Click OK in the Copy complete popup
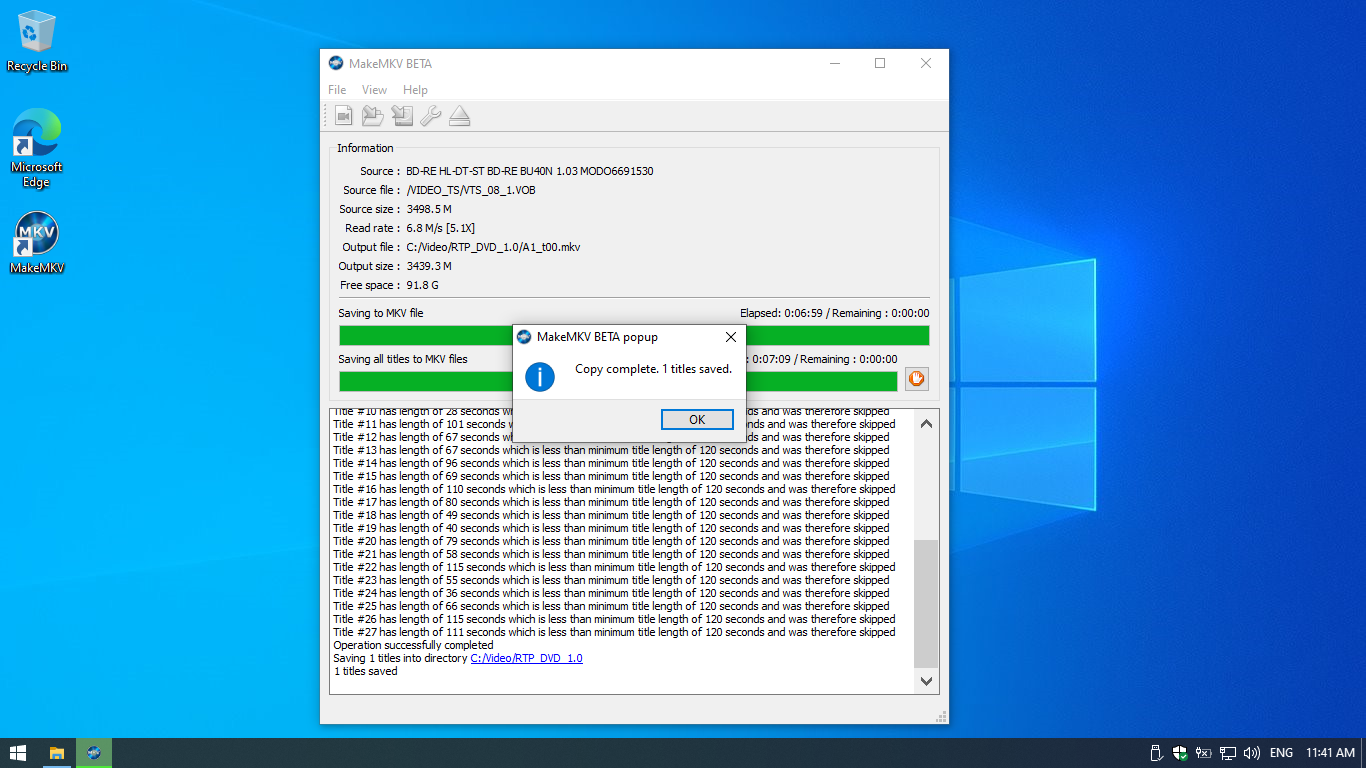1366x768 pixels. click(x=697, y=420)
